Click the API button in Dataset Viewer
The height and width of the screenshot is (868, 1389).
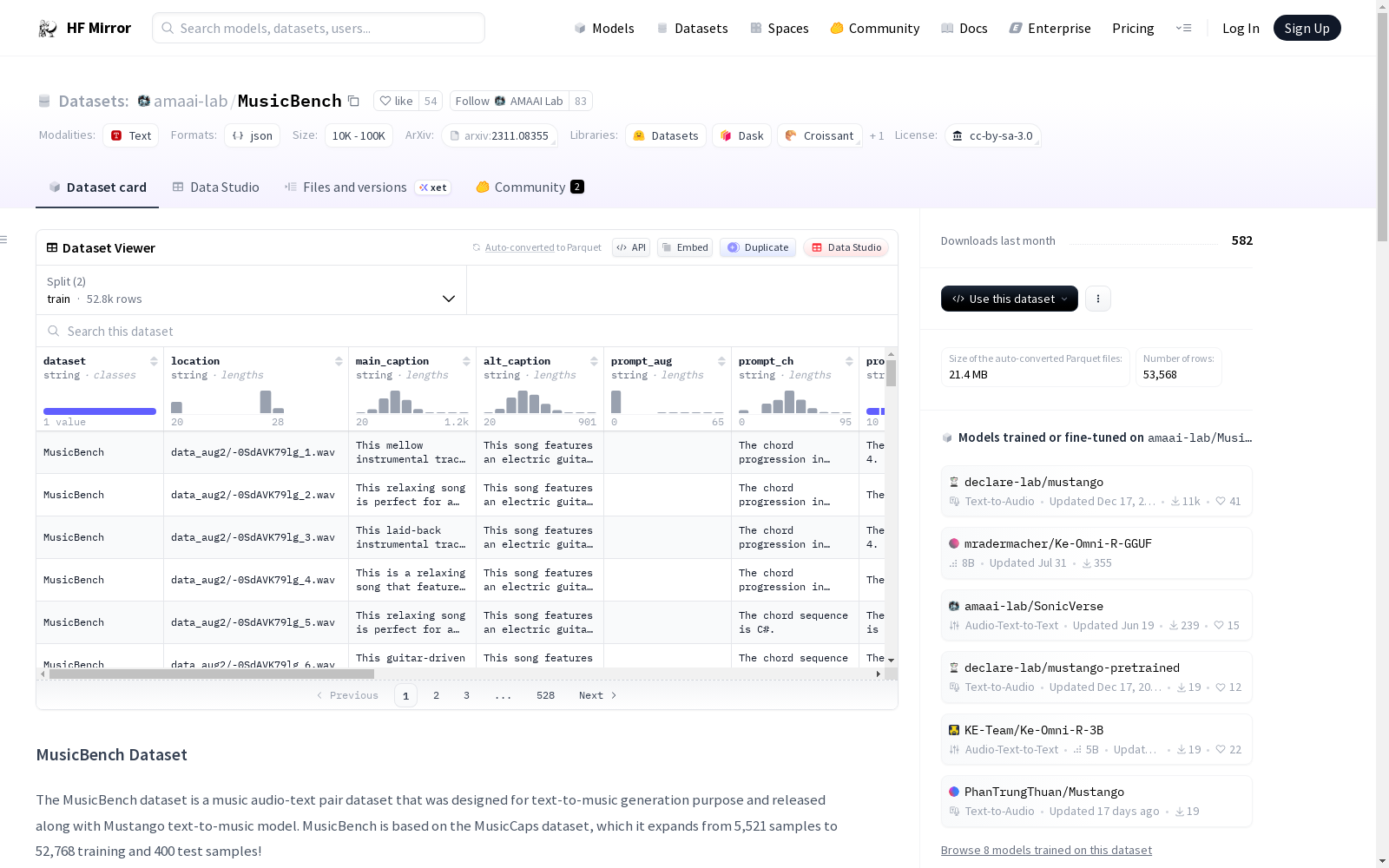click(x=631, y=247)
